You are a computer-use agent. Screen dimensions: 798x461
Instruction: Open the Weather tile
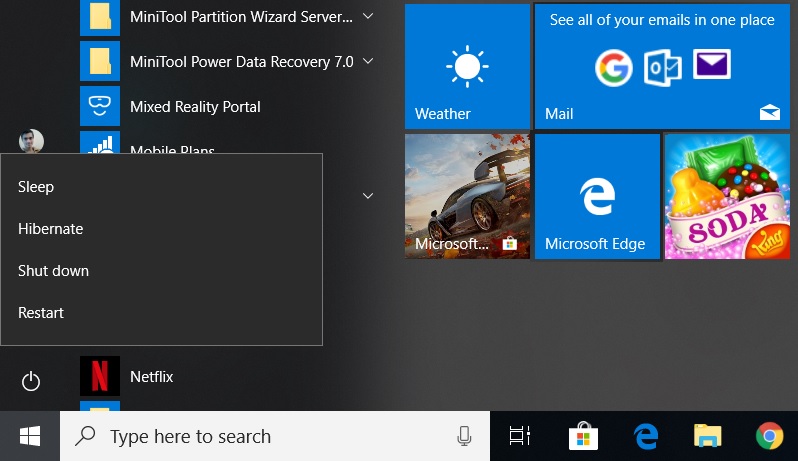click(467, 66)
